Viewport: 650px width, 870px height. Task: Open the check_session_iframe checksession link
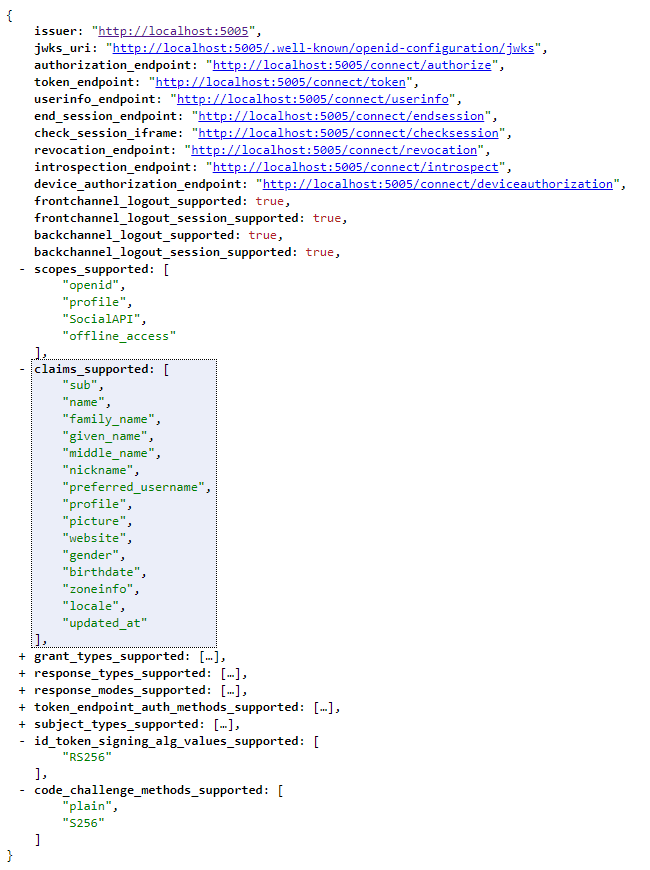349,133
